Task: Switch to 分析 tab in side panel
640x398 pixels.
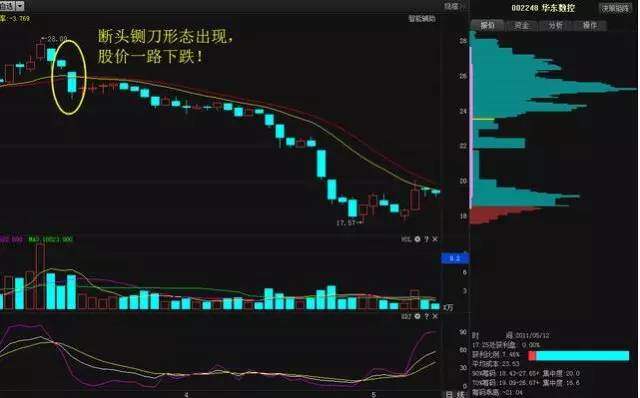Action: point(556,25)
